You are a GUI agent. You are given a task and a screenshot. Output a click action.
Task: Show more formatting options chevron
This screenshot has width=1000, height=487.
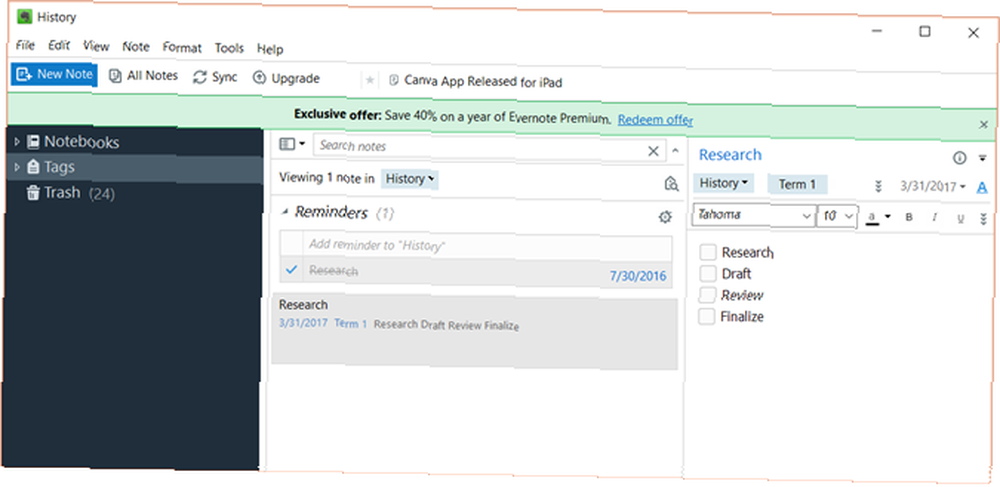pos(983,219)
